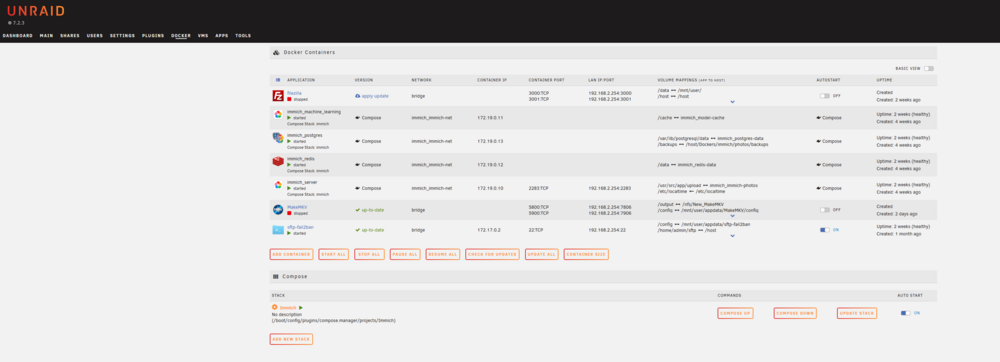Click the filezilla name link
The width and height of the screenshot is (1000, 362).
pos(294,93)
